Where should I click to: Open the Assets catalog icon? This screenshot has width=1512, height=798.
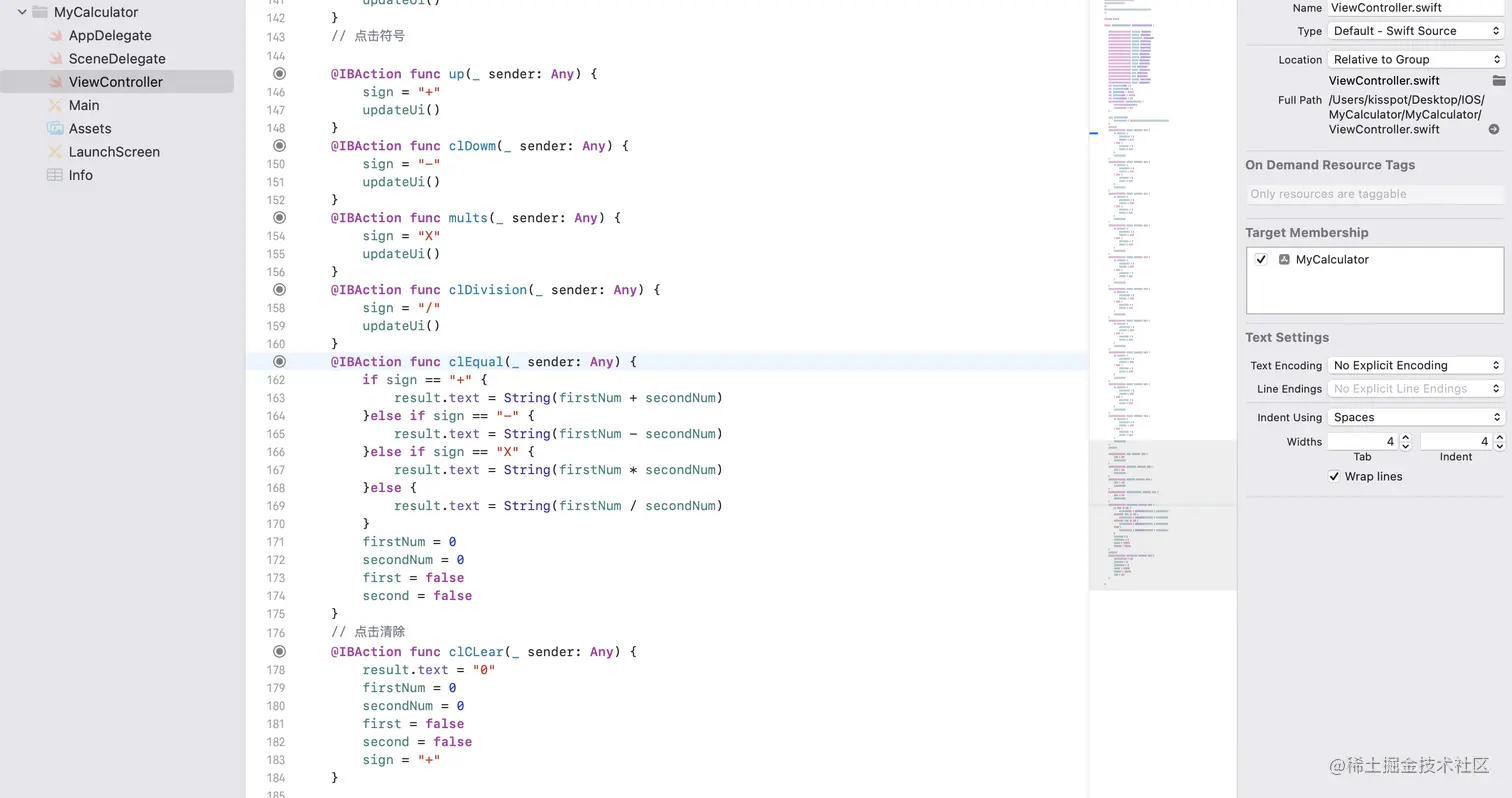(55, 128)
